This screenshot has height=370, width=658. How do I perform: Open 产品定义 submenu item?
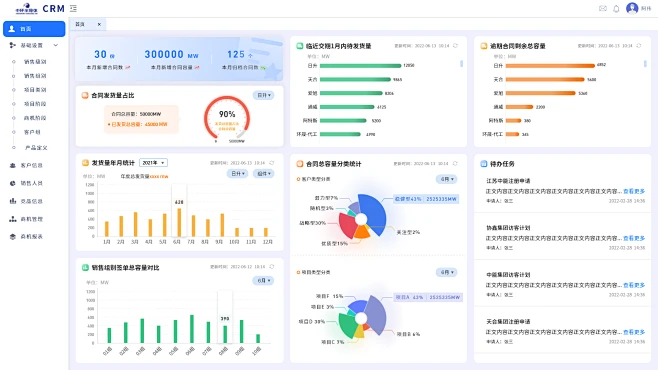click(x=36, y=148)
